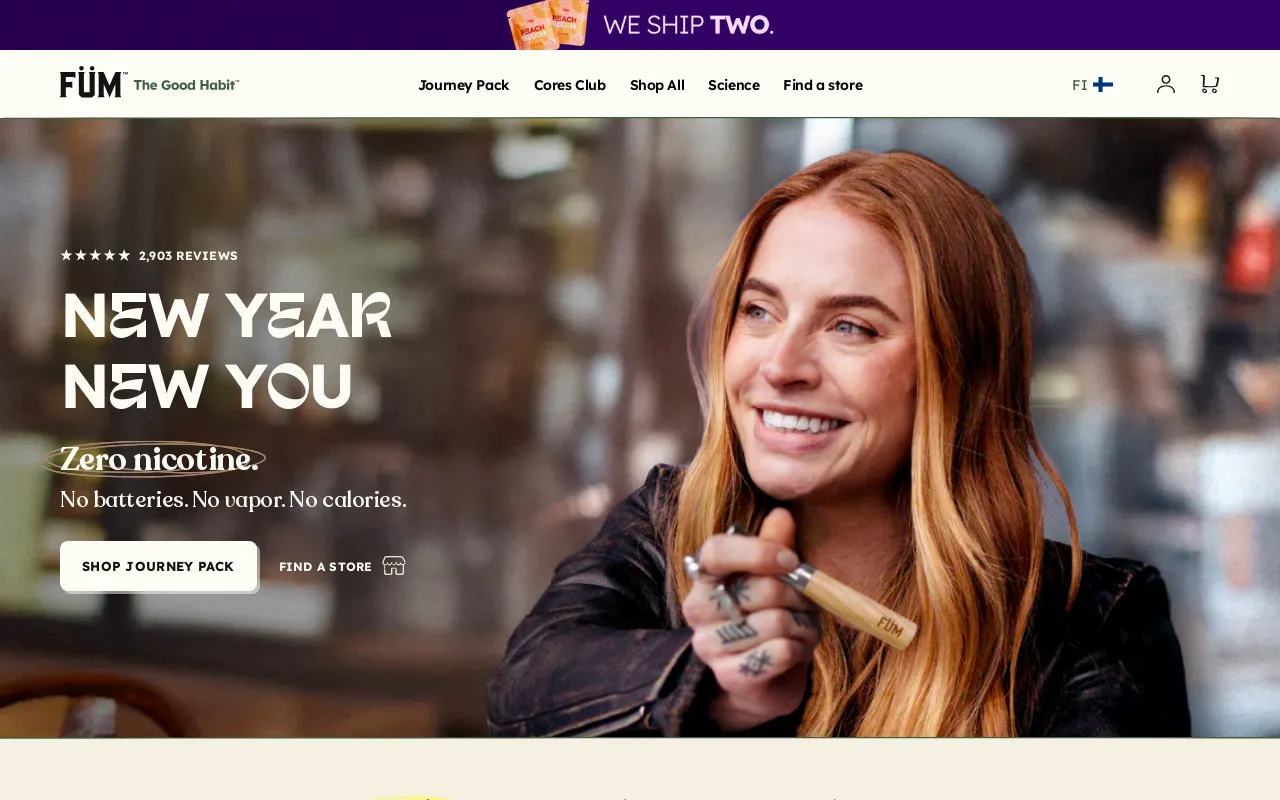Open the FI country selector
Screen dimensions: 1280x800
click(1092, 85)
